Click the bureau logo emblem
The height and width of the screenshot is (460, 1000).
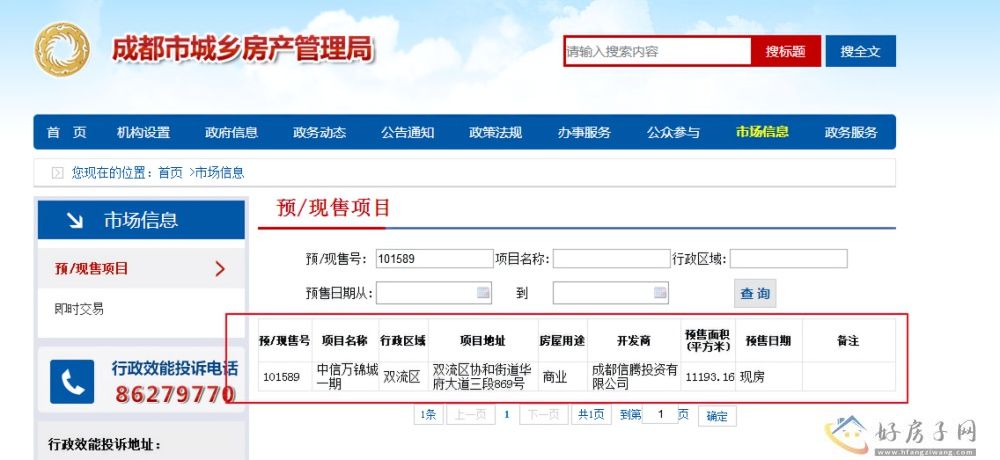point(62,50)
